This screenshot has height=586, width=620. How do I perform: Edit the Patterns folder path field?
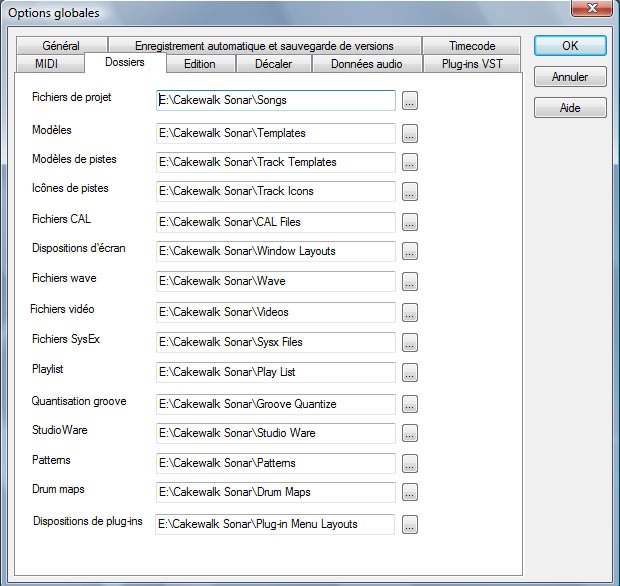pos(276,463)
